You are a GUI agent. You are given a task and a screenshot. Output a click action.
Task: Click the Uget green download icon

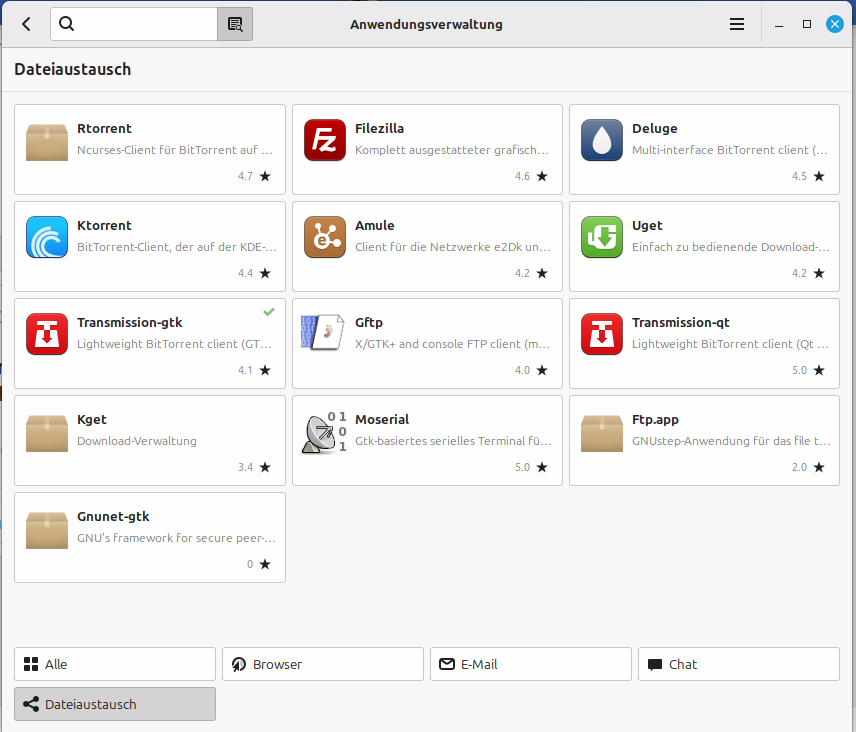(x=602, y=237)
